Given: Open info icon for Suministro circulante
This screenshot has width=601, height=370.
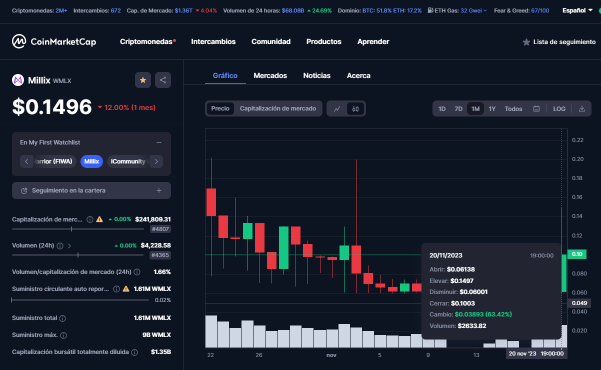Looking at the screenshot, I should click(x=116, y=289).
